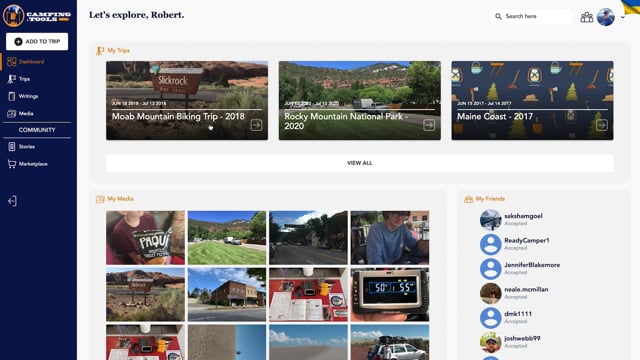Open friend neale.mcmillan
The height and width of the screenshot is (360, 640).
[526, 289]
